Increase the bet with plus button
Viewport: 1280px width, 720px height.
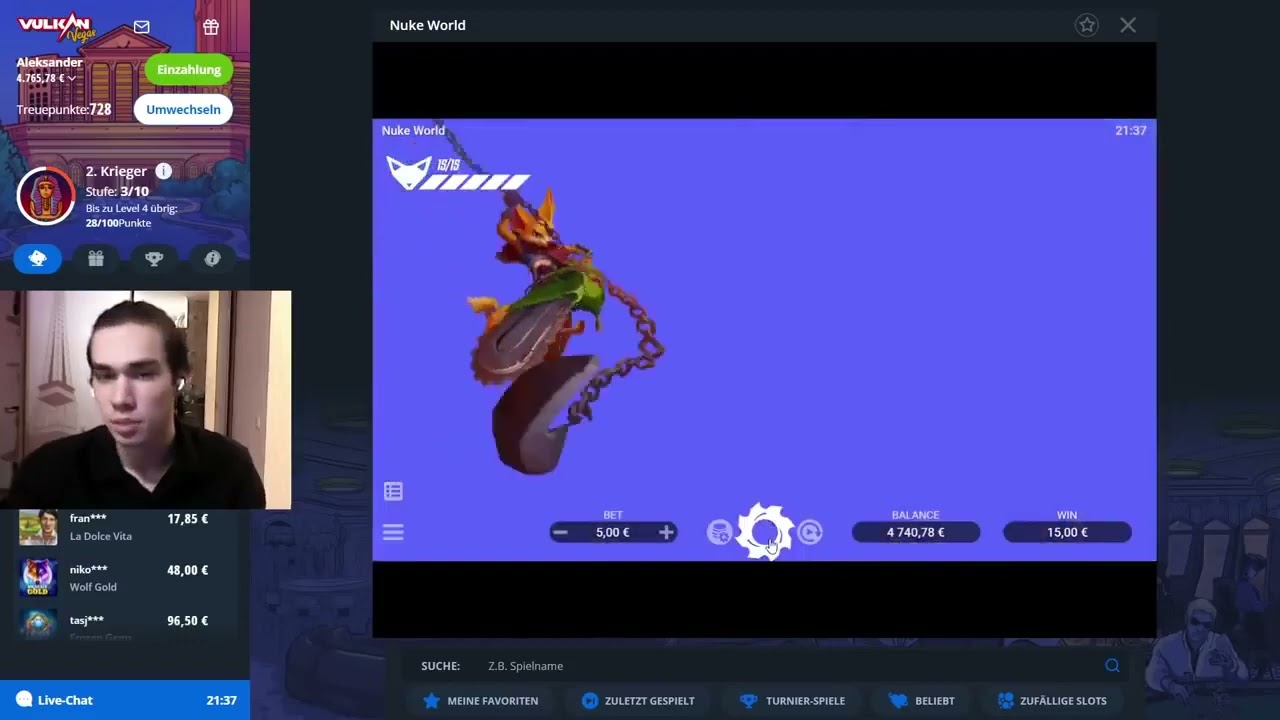[666, 532]
